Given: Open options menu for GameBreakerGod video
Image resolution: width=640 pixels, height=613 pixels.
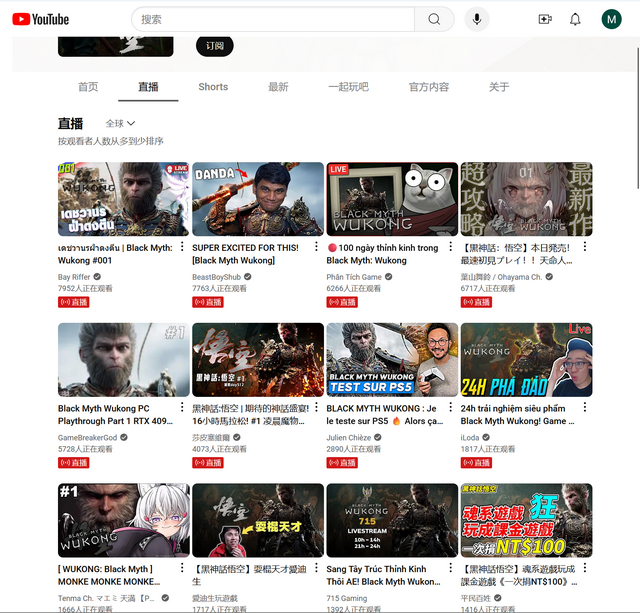Looking at the screenshot, I should (x=182, y=407).
